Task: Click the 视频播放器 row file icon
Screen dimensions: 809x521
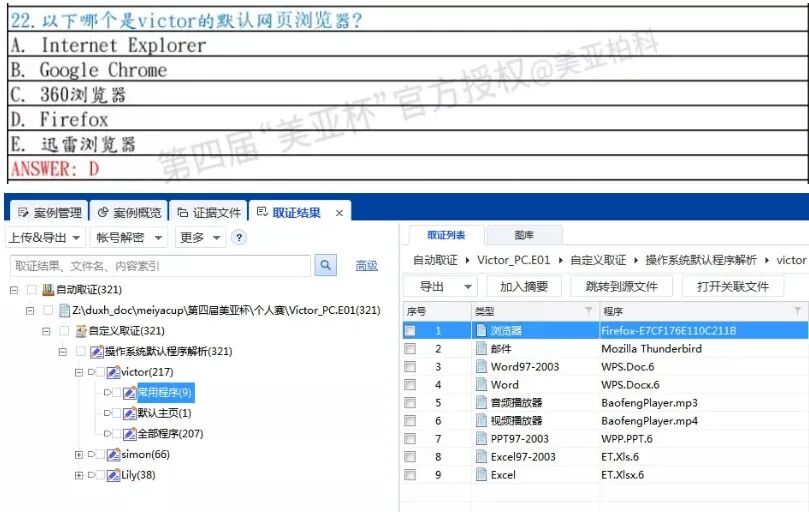Action: (x=481, y=420)
